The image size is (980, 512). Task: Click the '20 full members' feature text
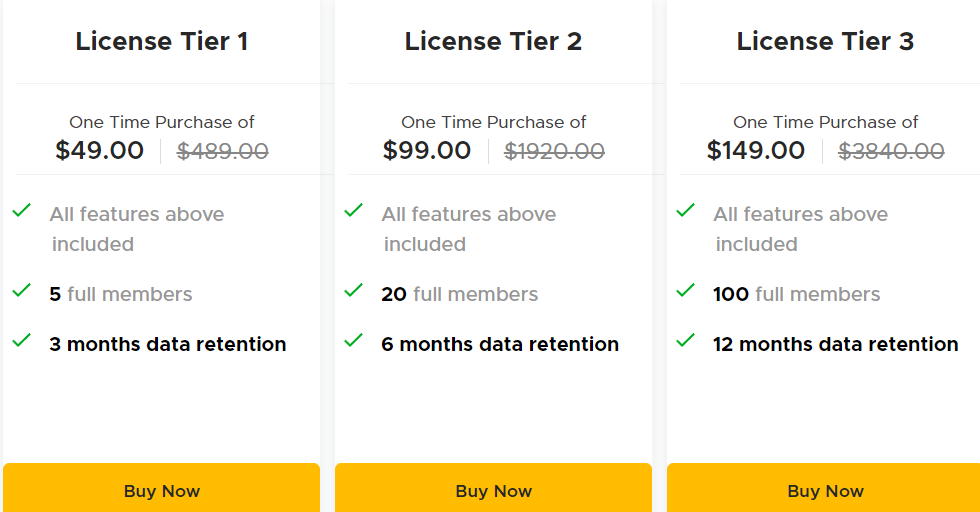pos(459,294)
